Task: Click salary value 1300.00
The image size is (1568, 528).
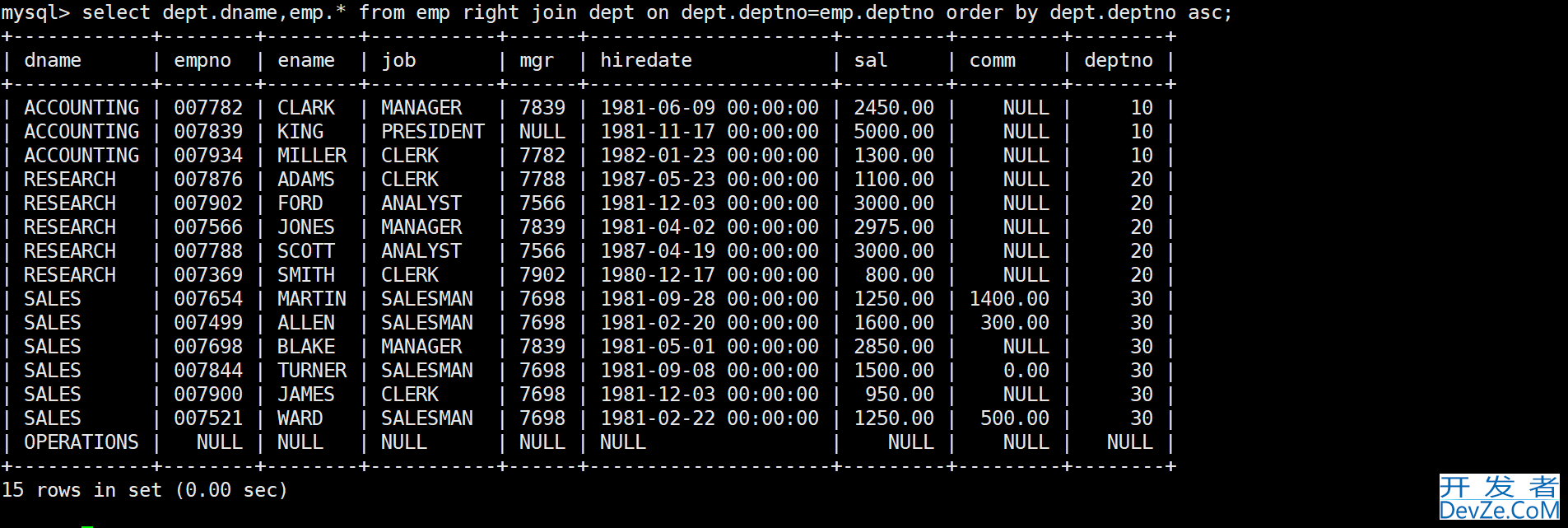Action: coord(894,156)
